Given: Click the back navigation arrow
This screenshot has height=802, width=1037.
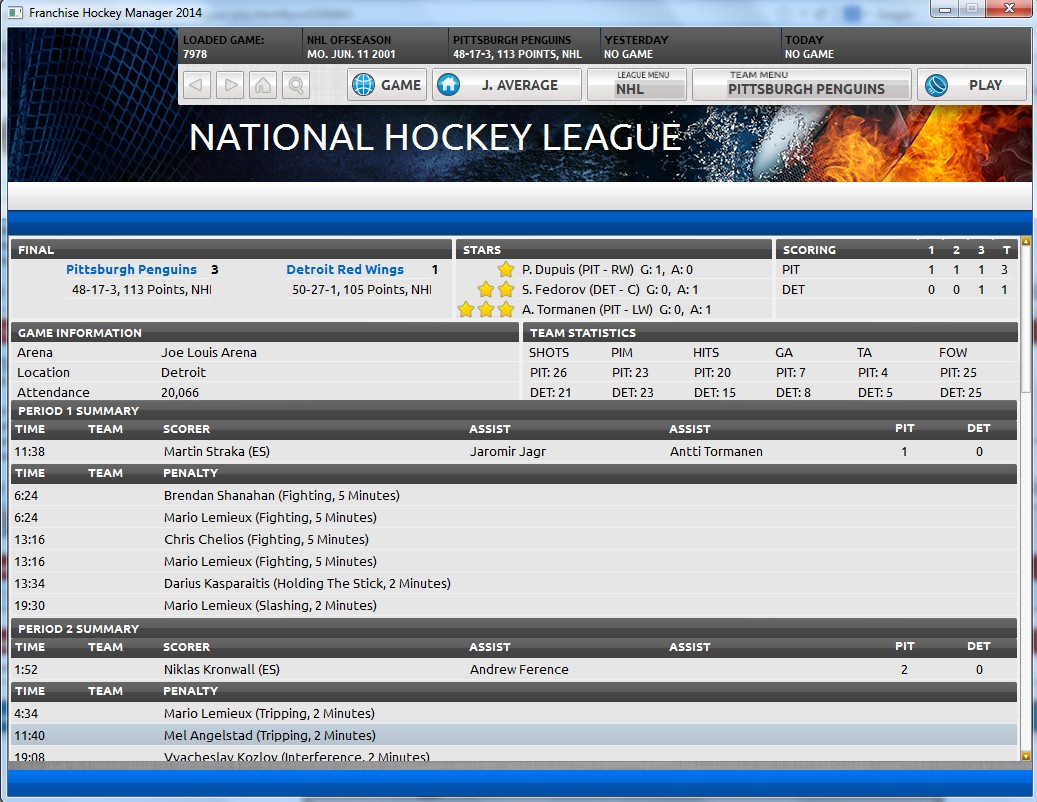Looking at the screenshot, I should coord(198,85).
